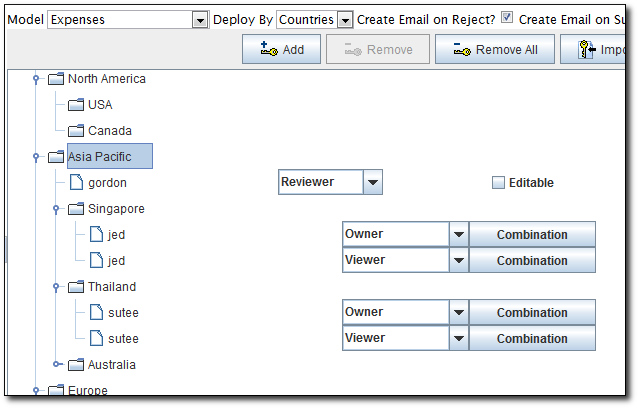Screen dimensions: 638x408
Task: Click Combination button beside Singapore Owner
Action: click(x=532, y=235)
